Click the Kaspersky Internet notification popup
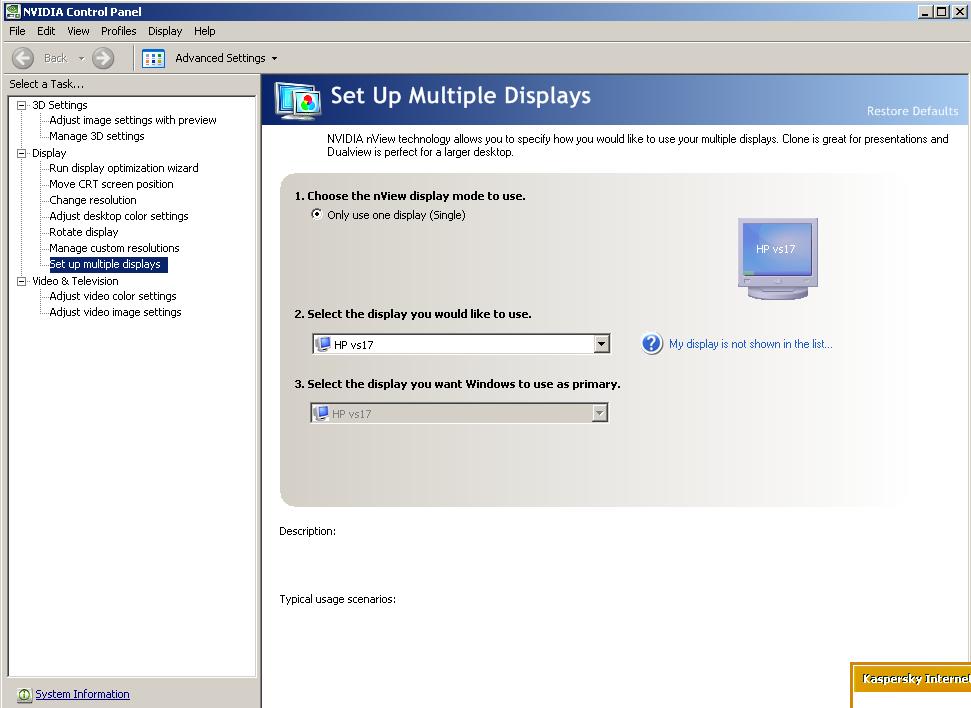Viewport: 971px width, 708px height. [x=911, y=685]
